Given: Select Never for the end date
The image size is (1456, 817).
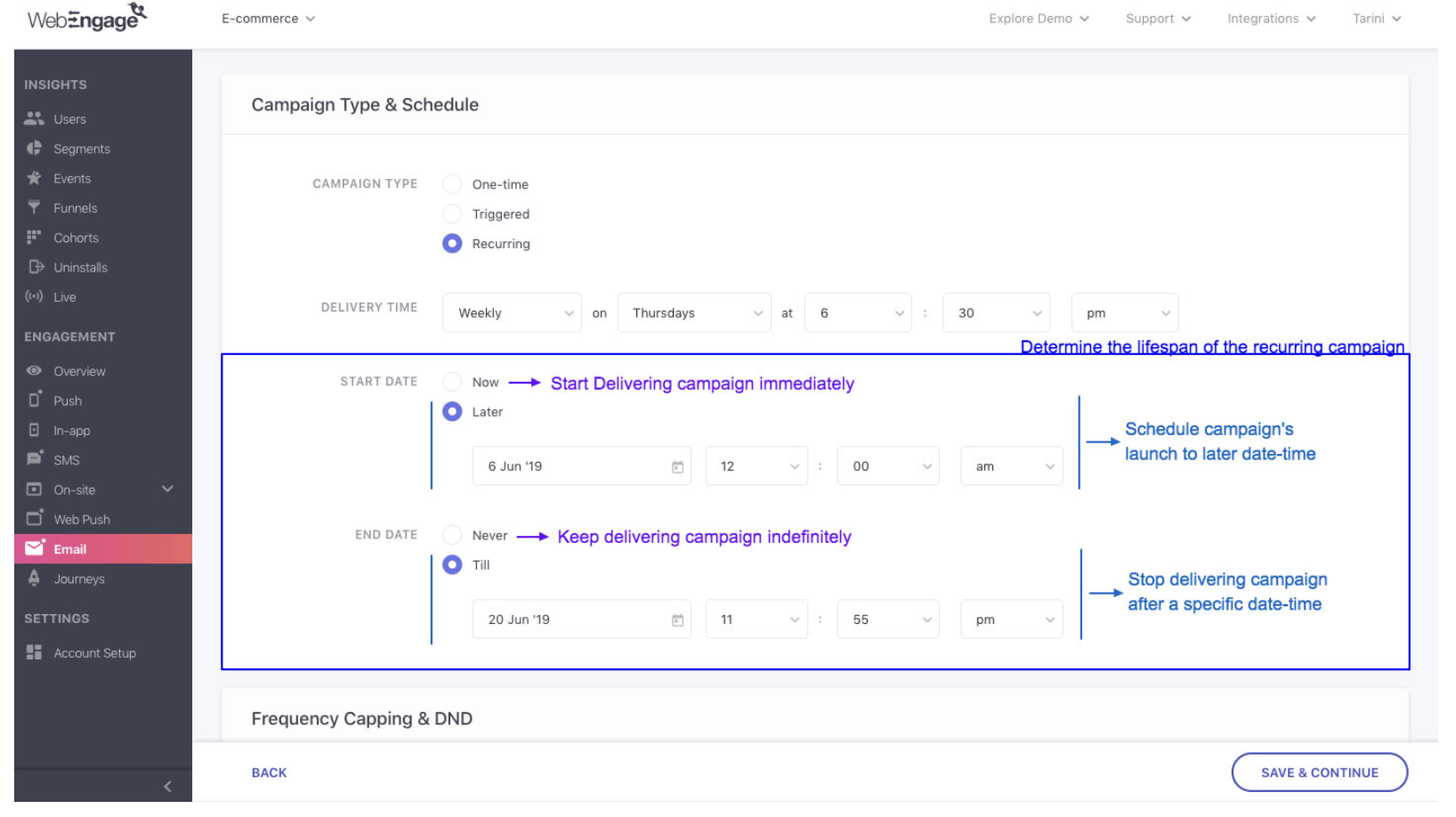Looking at the screenshot, I should [x=452, y=535].
